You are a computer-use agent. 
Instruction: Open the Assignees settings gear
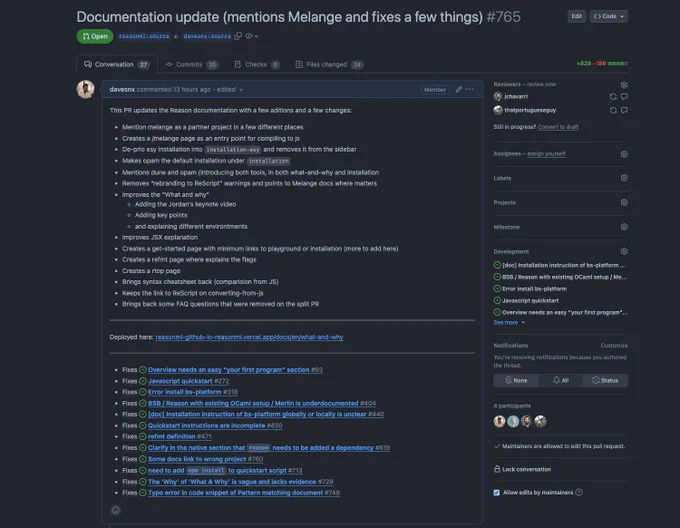coord(624,154)
